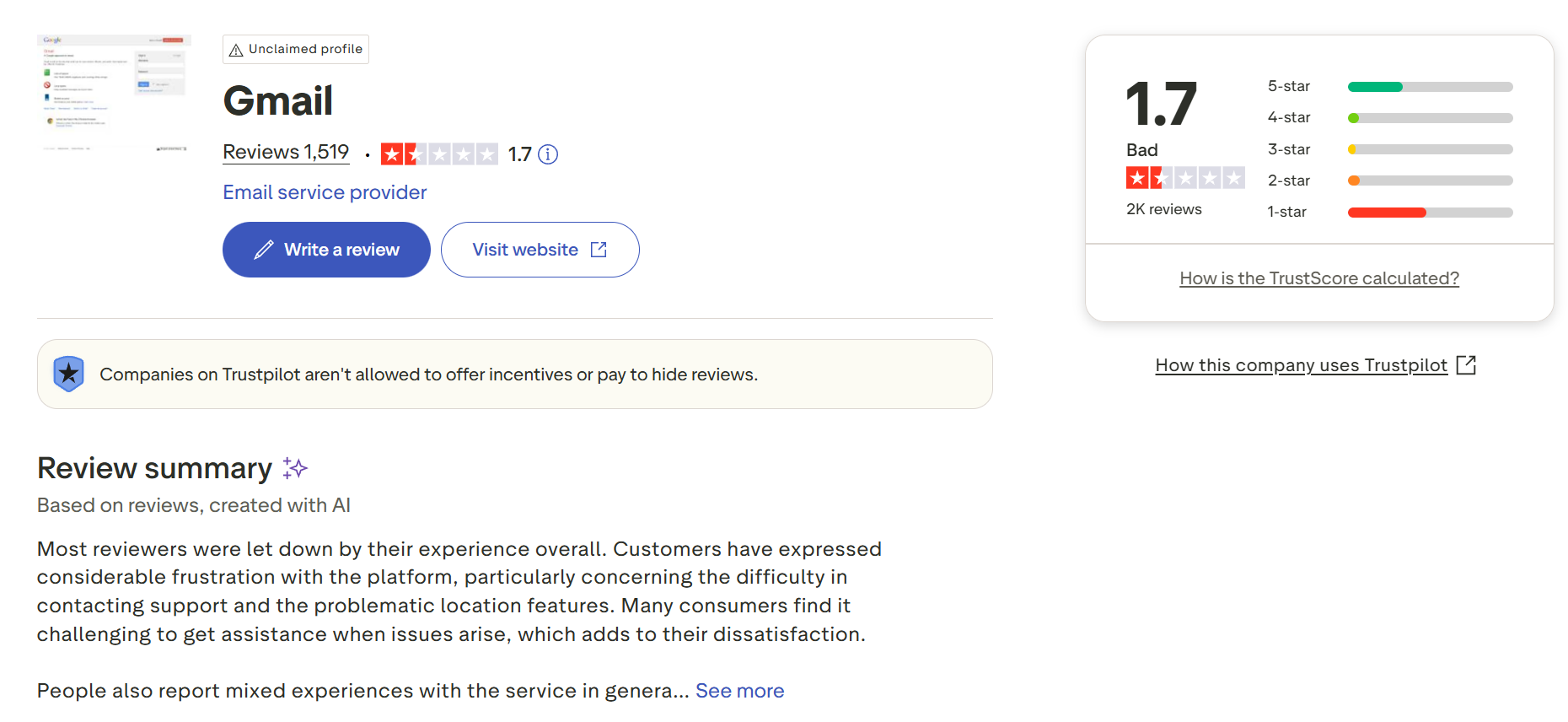
Task: Click the warning icon on Unclaimed profile badge
Action: click(x=236, y=50)
